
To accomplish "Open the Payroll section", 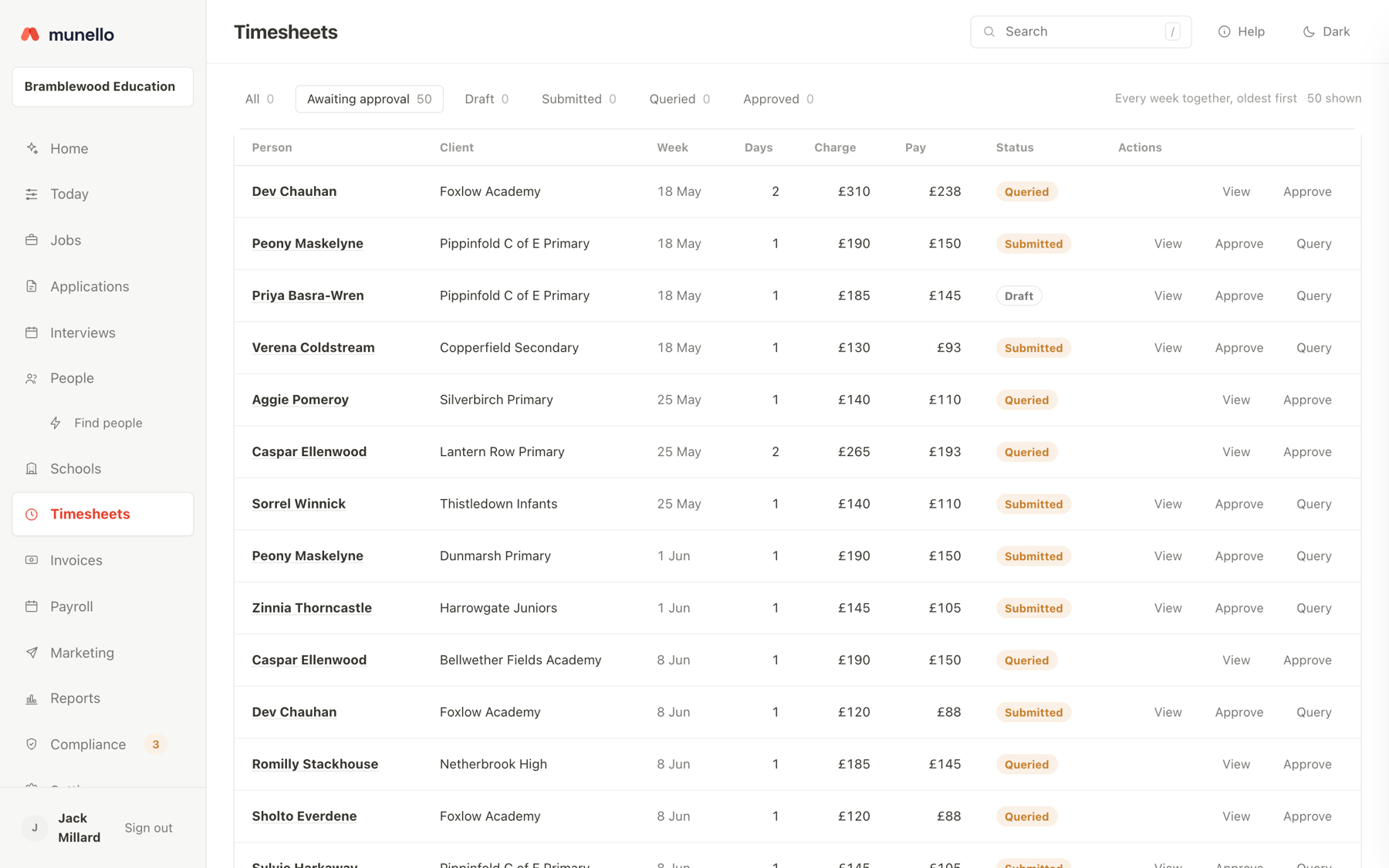I will pyautogui.click(x=103, y=606).
